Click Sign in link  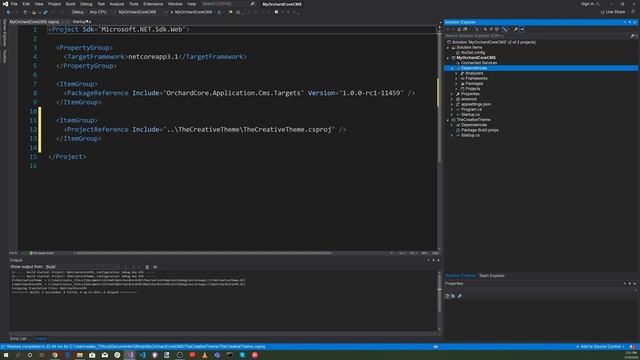[x=587, y=4]
